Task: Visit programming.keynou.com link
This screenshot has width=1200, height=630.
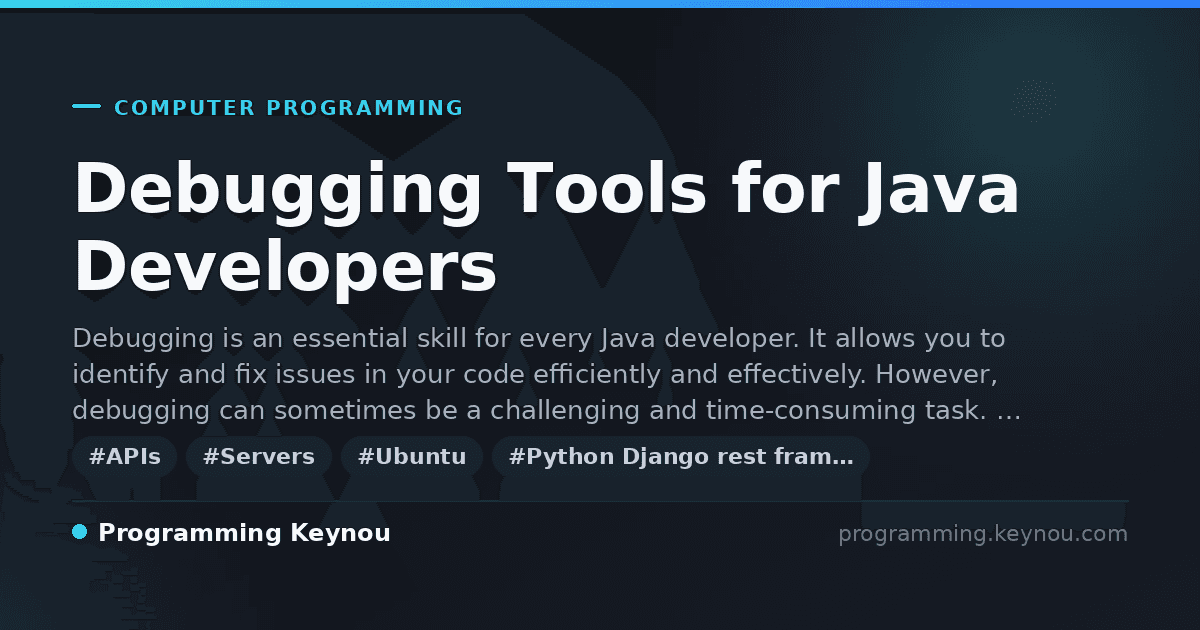Action: click(983, 534)
